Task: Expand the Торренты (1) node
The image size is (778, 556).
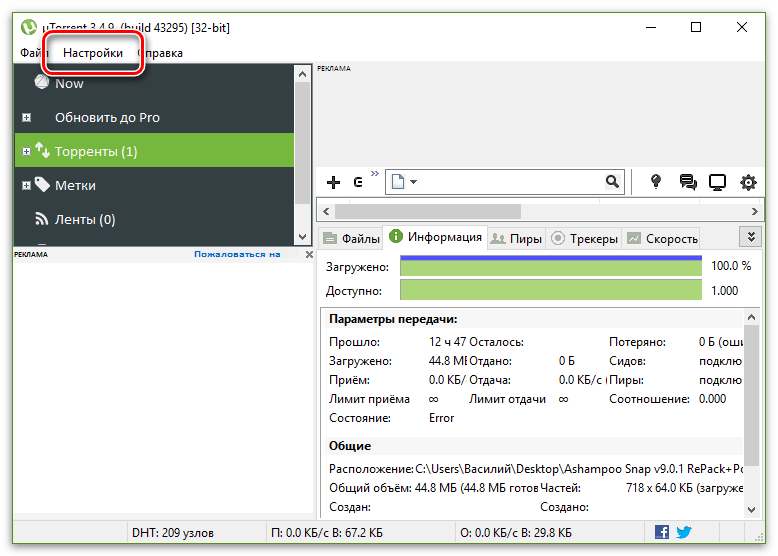Action: tap(27, 151)
